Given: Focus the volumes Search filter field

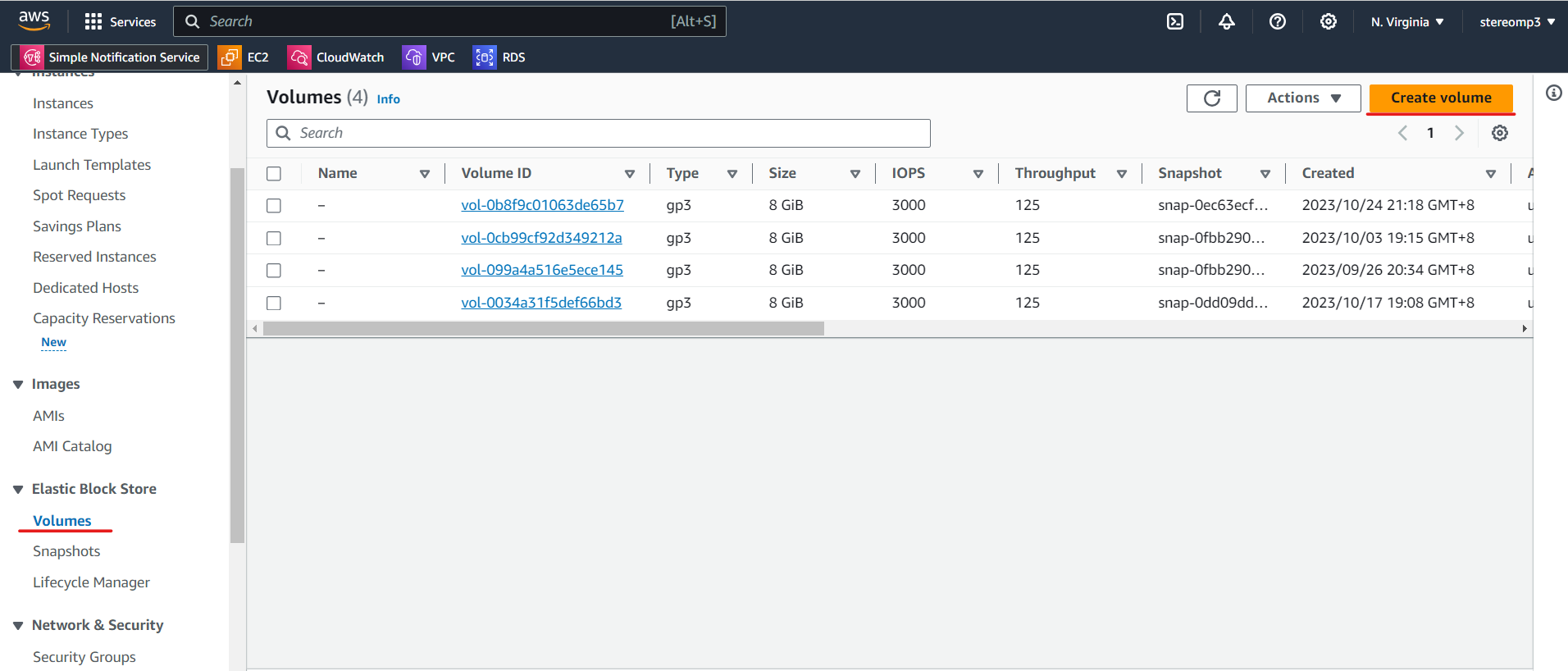Looking at the screenshot, I should click(x=599, y=133).
